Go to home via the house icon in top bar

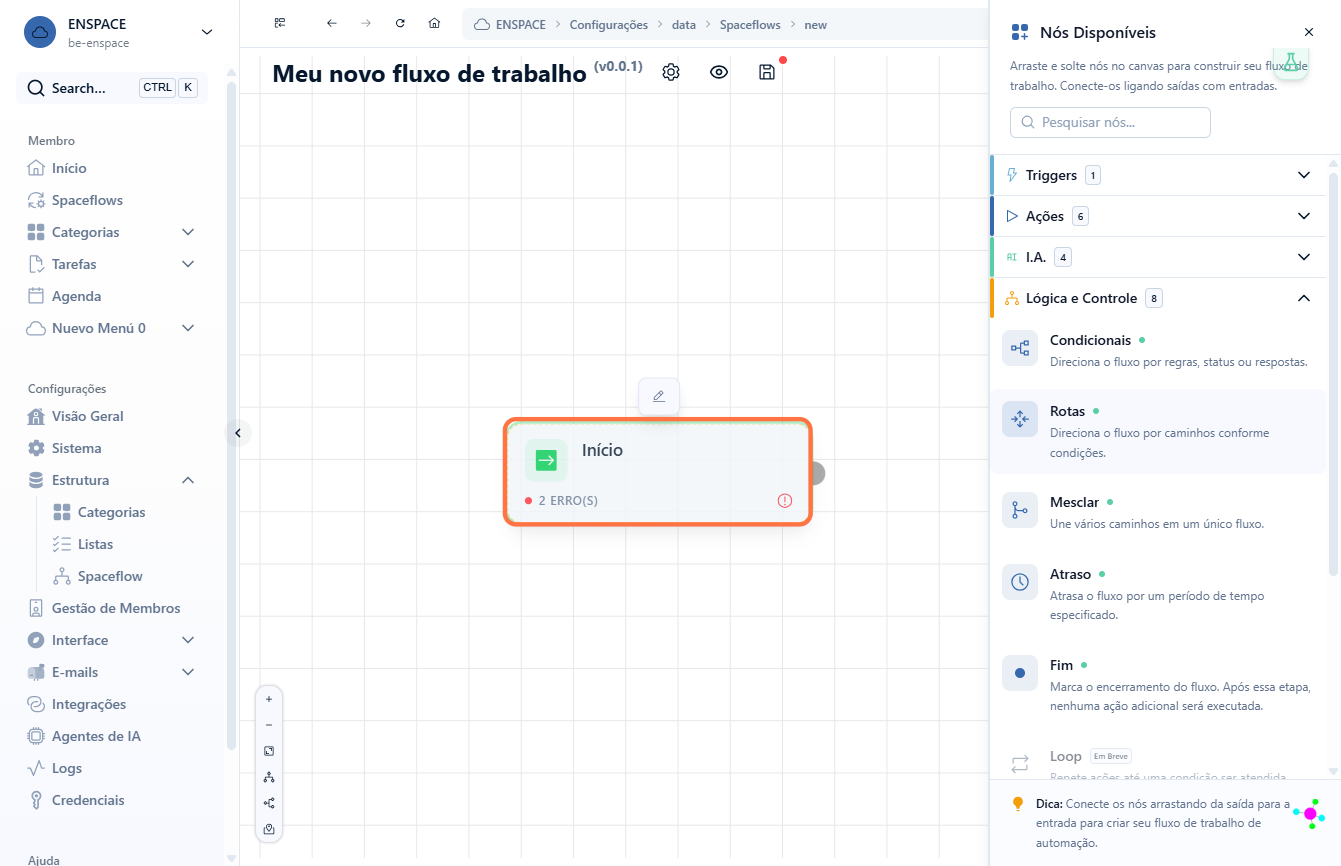[434, 24]
